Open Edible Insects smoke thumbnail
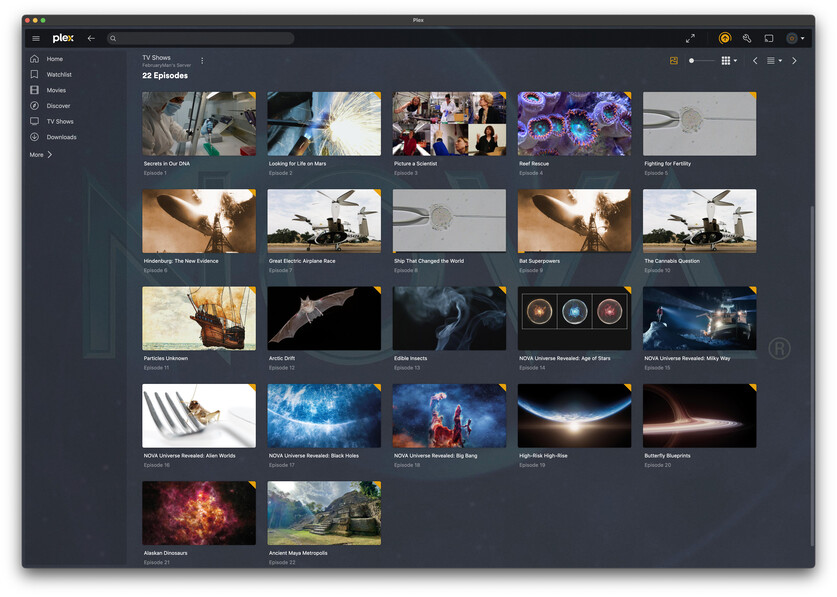 449,319
